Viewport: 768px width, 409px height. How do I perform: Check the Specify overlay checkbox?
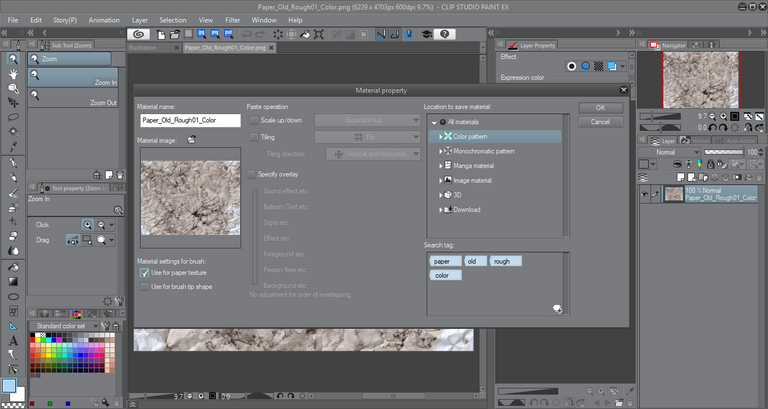(x=251, y=174)
